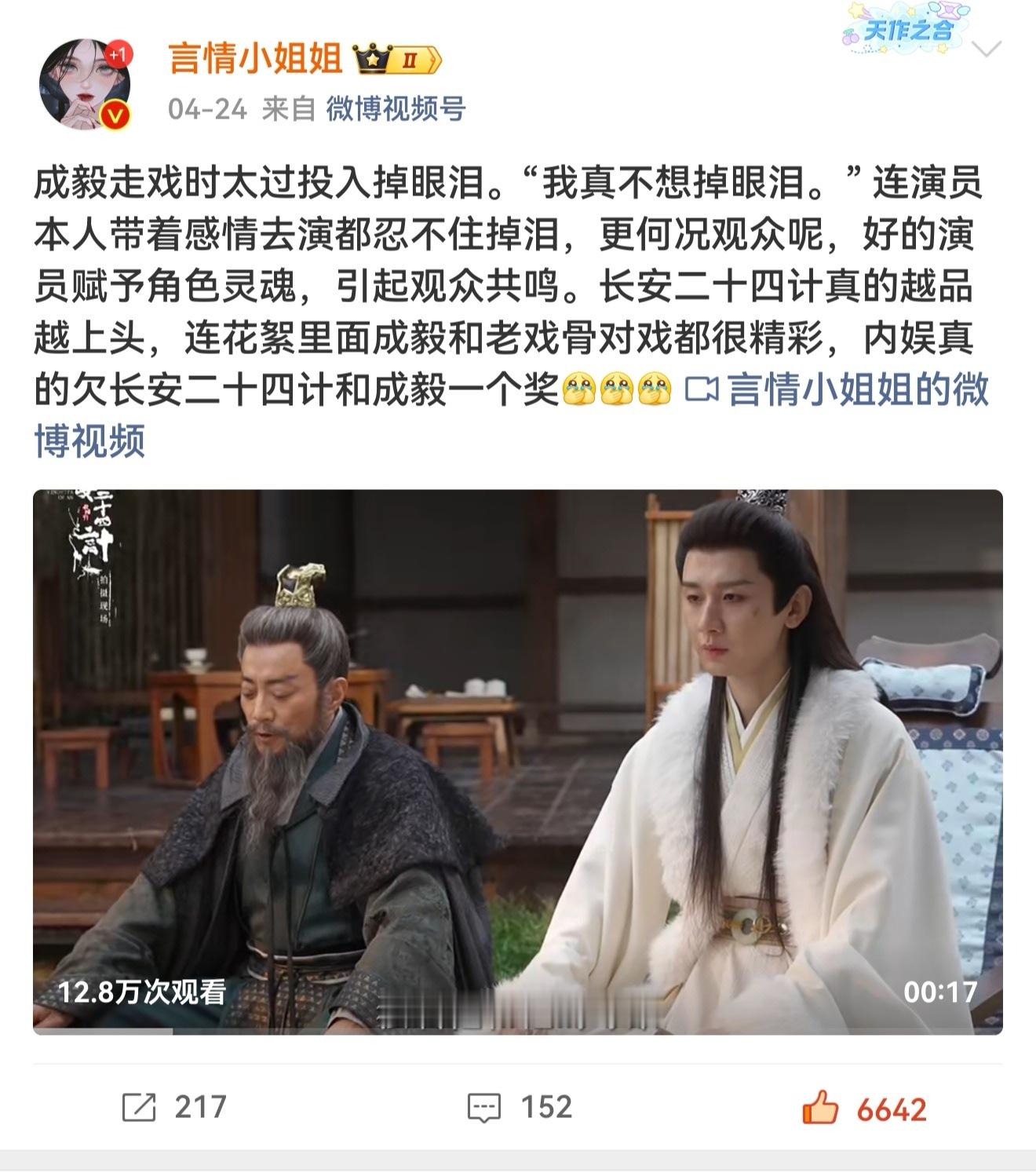Tap the +1 red badge on avatar
This screenshot has width=1036, height=1173.
[118, 54]
